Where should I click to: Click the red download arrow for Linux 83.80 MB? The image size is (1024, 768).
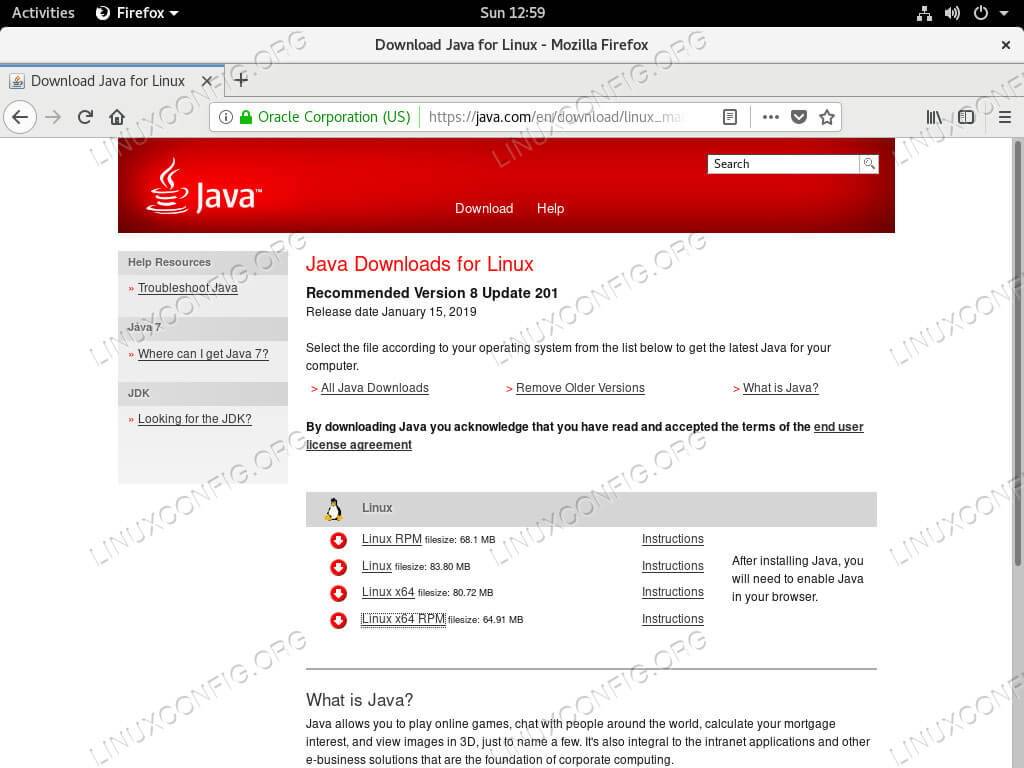(338, 567)
